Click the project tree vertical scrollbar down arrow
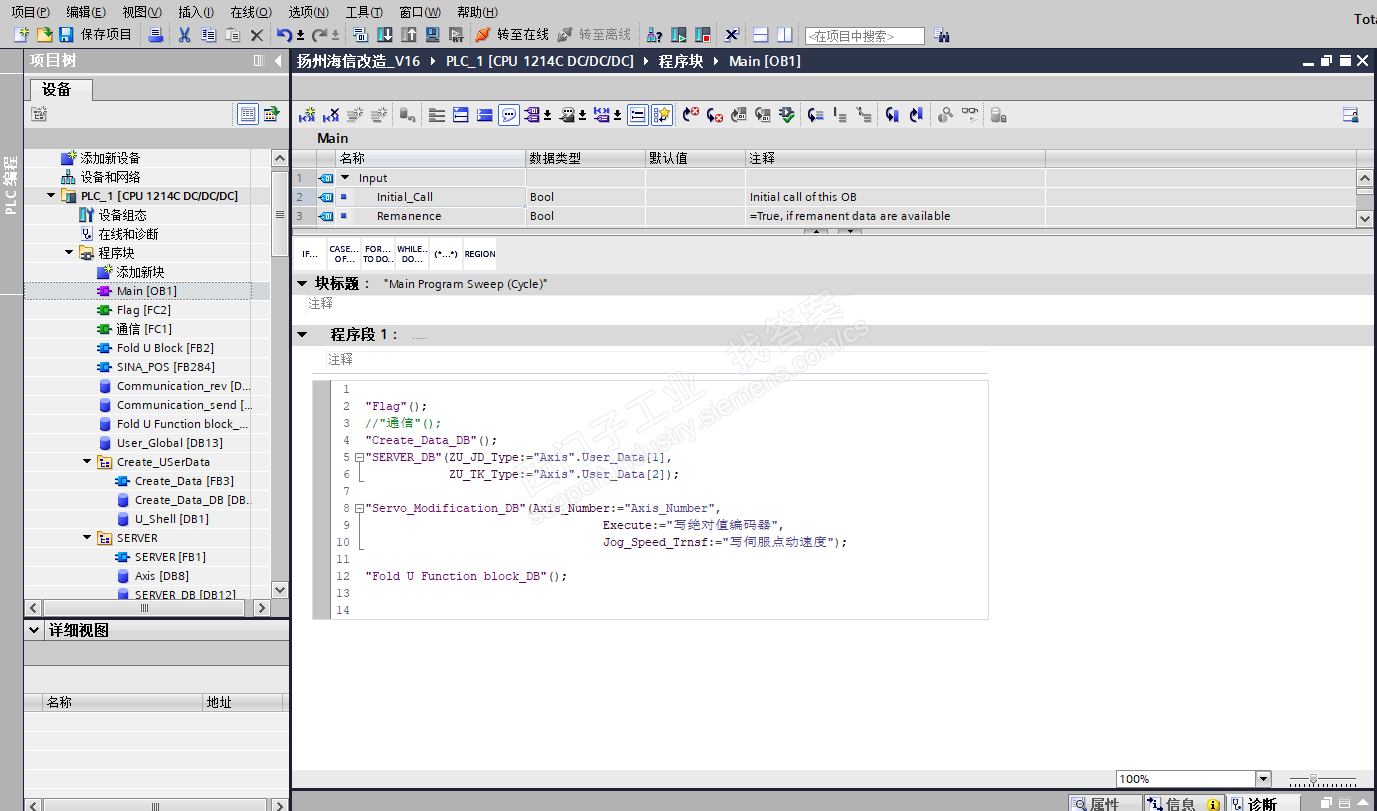The width and height of the screenshot is (1377, 811). coord(280,590)
